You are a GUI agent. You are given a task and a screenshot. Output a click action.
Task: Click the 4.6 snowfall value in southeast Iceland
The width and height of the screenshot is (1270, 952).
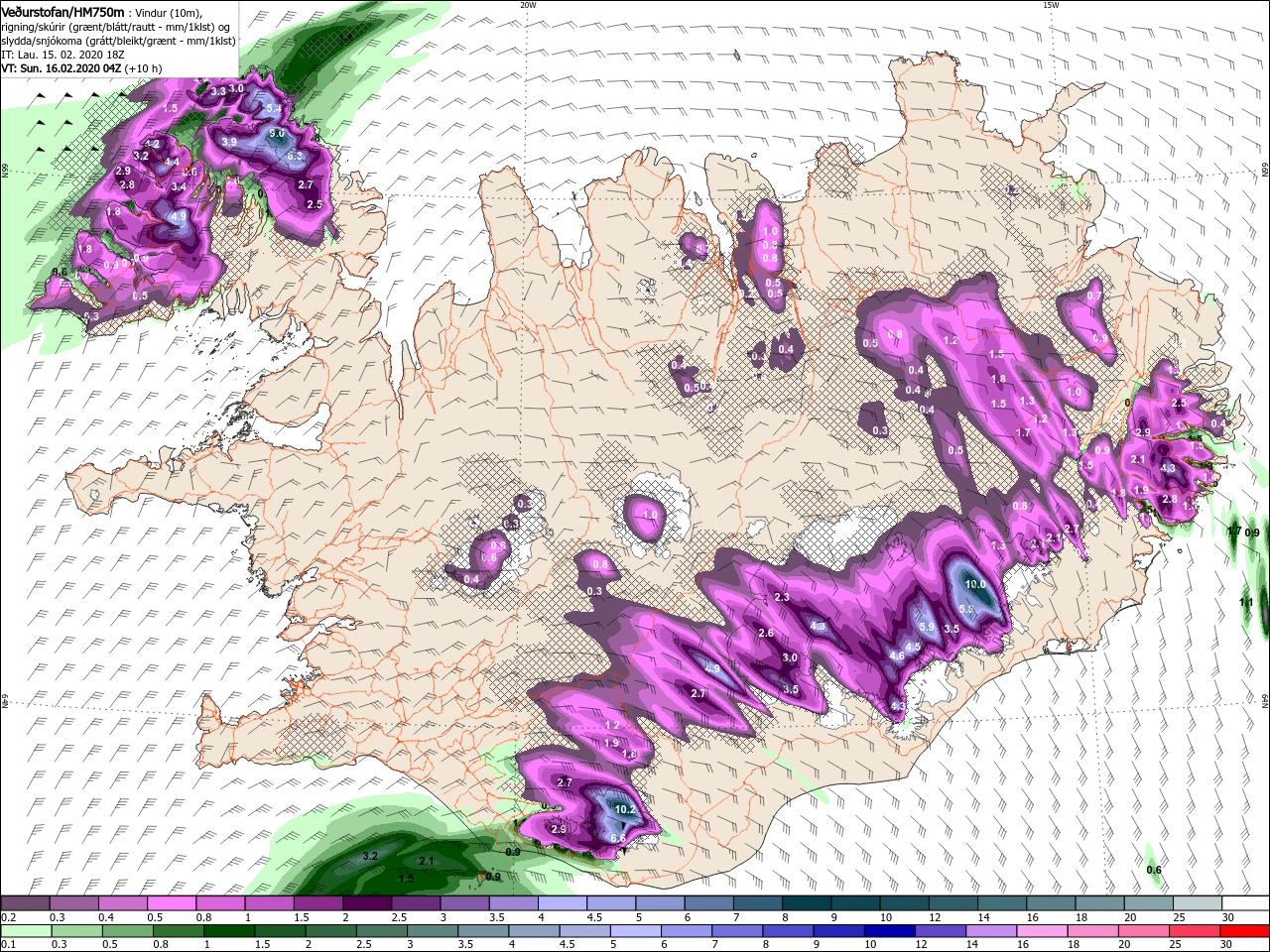(897, 655)
